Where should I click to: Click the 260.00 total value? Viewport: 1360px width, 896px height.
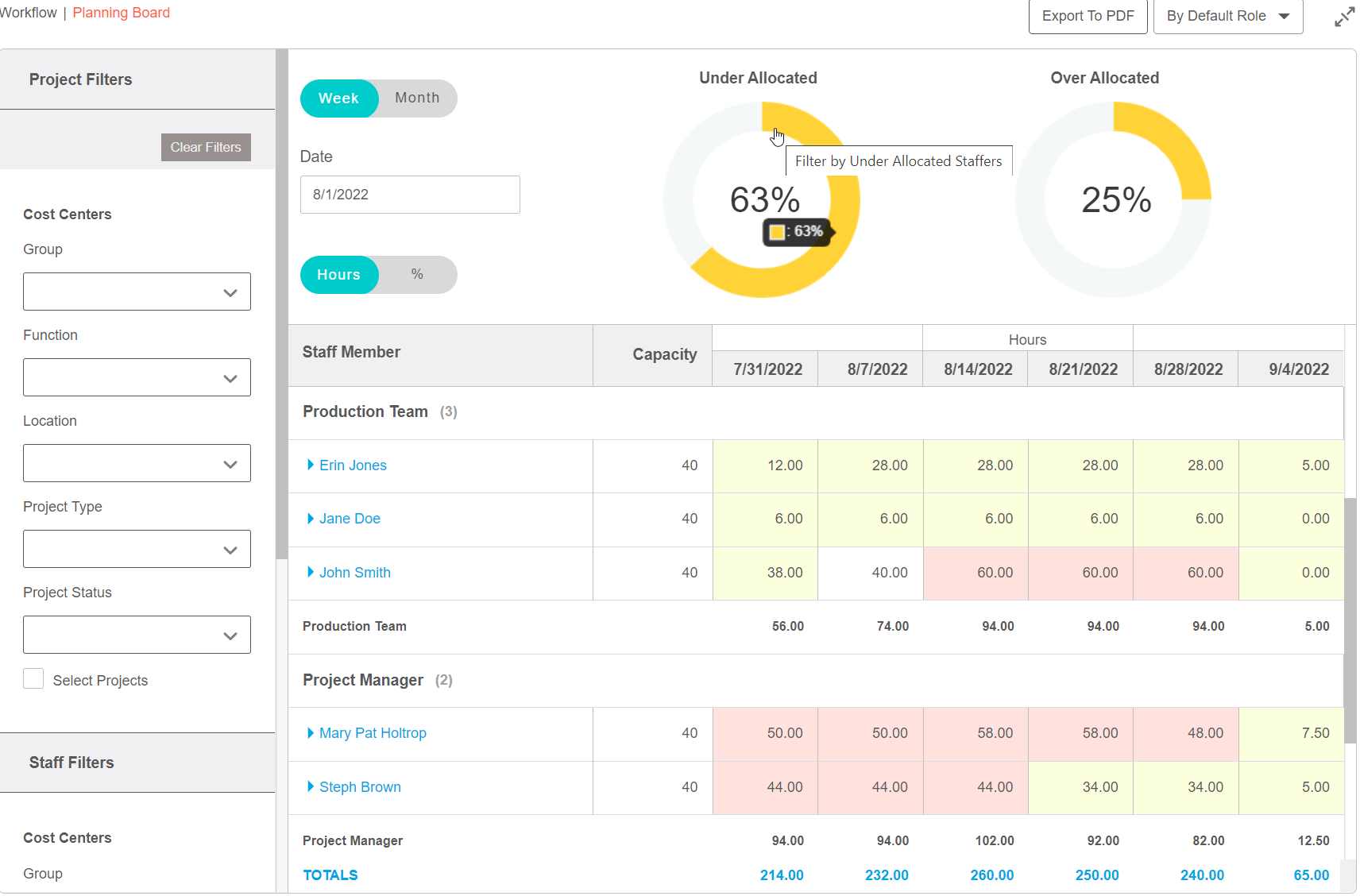coord(992,875)
